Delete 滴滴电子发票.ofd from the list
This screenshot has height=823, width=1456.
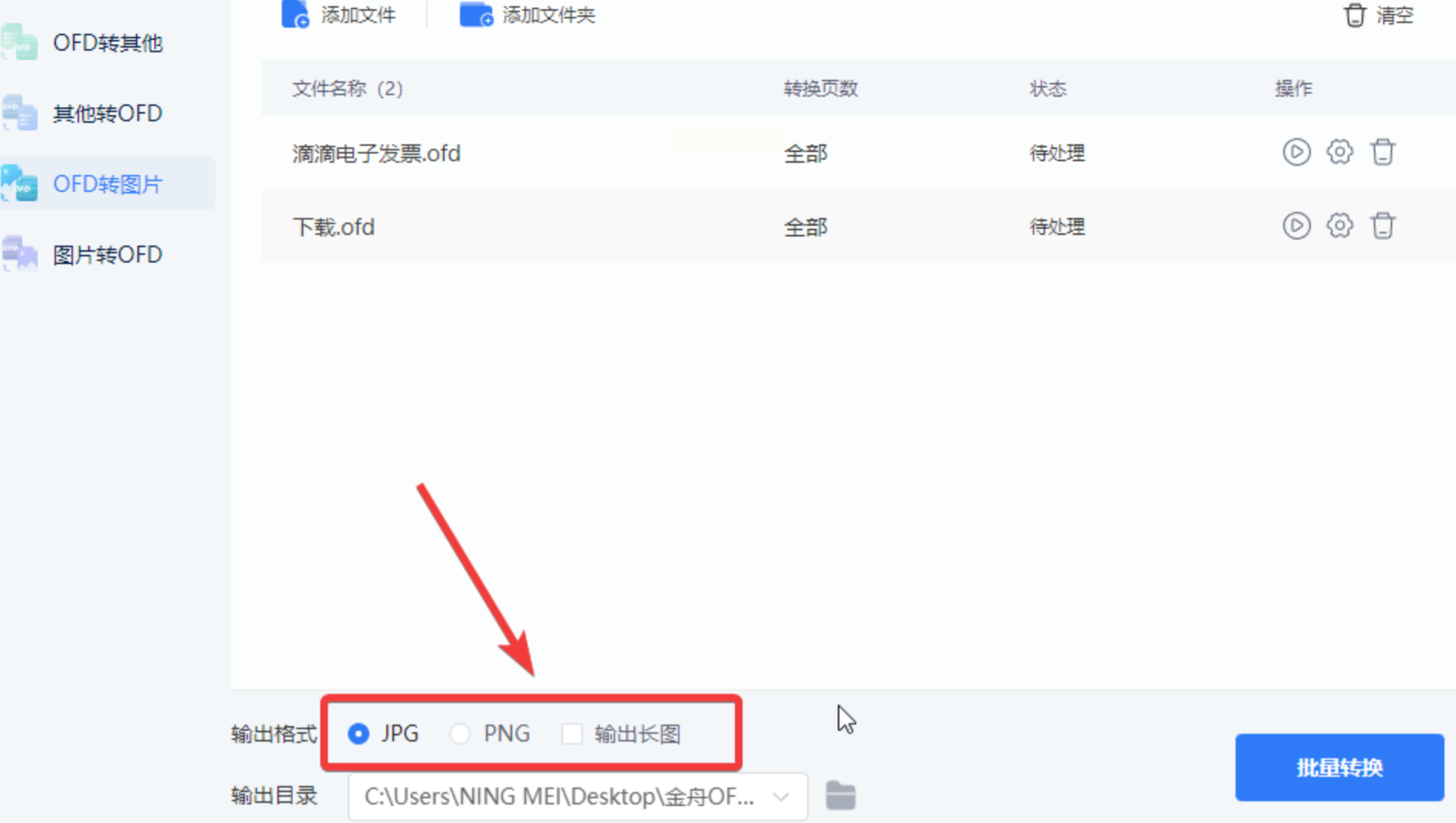(x=1383, y=152)
